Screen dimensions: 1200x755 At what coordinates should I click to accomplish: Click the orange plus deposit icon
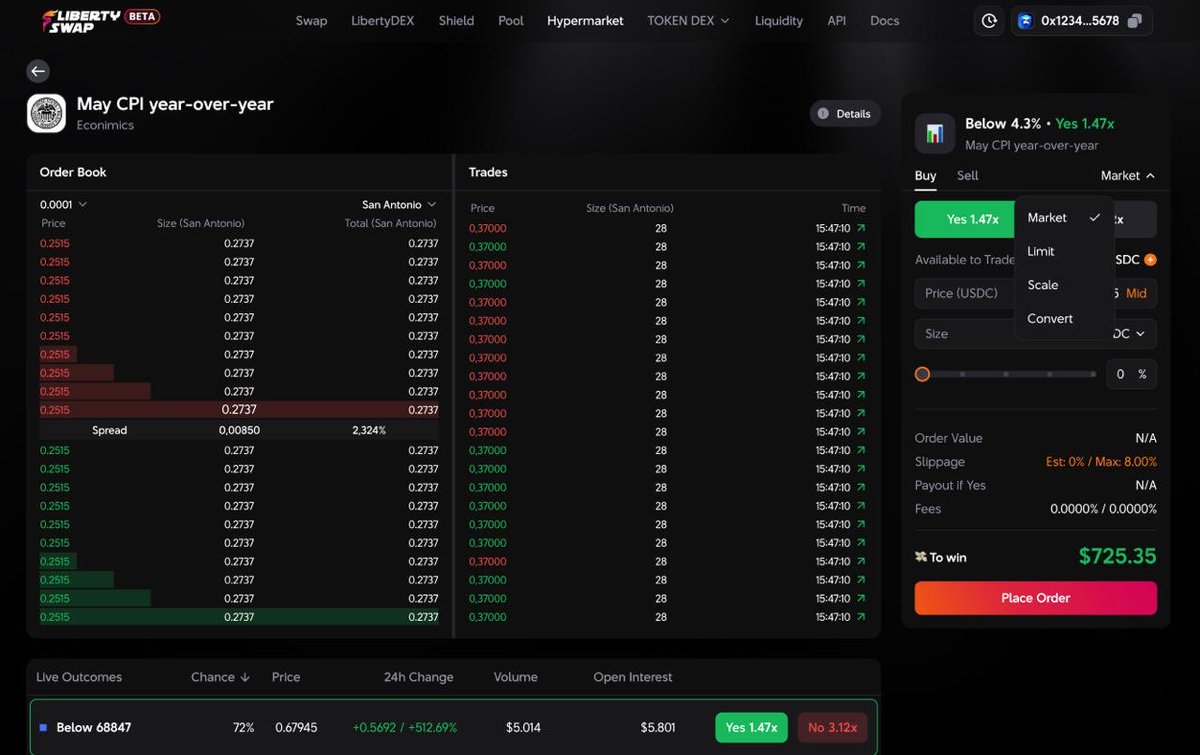(1150, 260)
